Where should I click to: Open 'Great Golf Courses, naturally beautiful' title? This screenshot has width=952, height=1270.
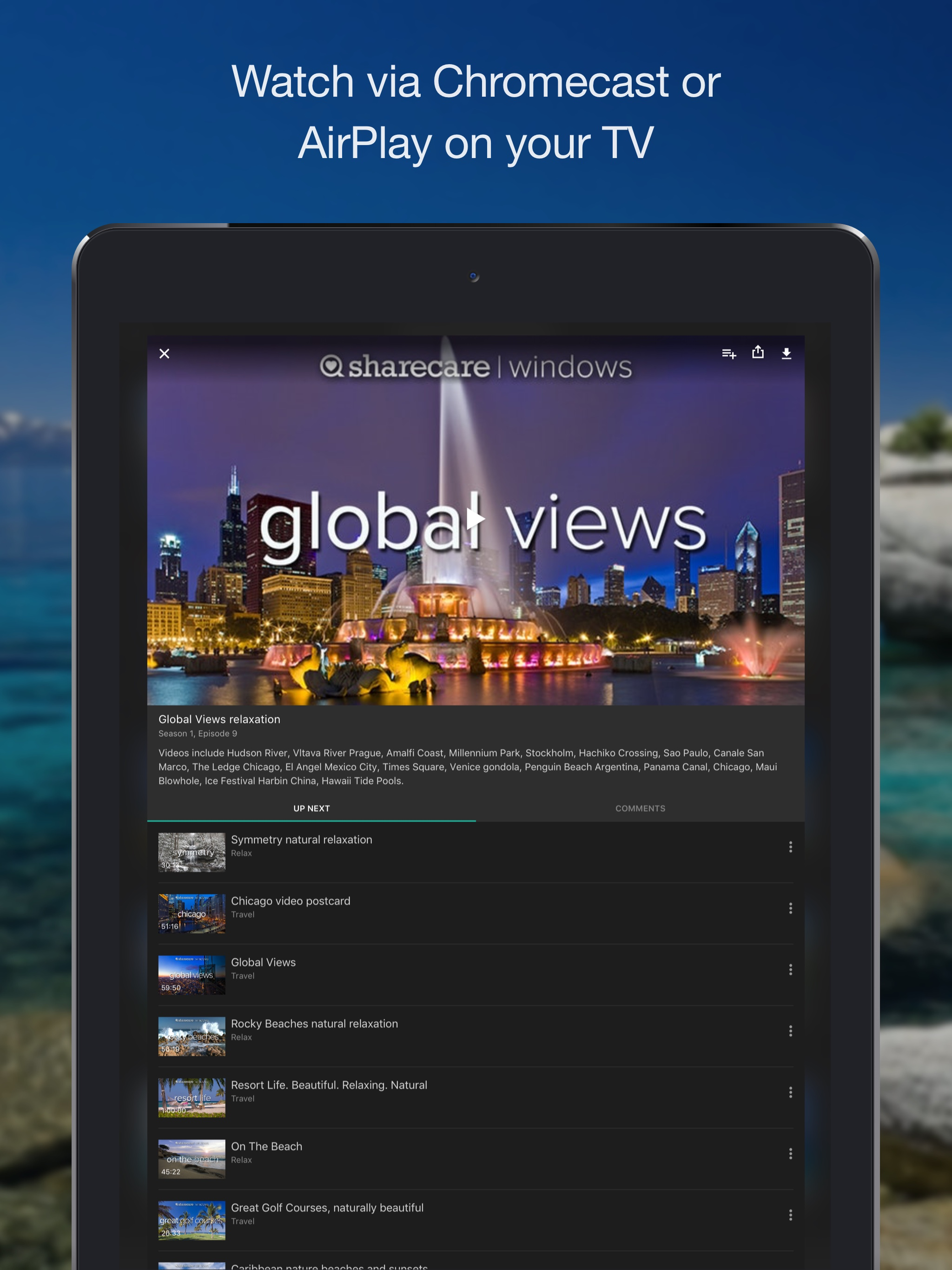327,1208
